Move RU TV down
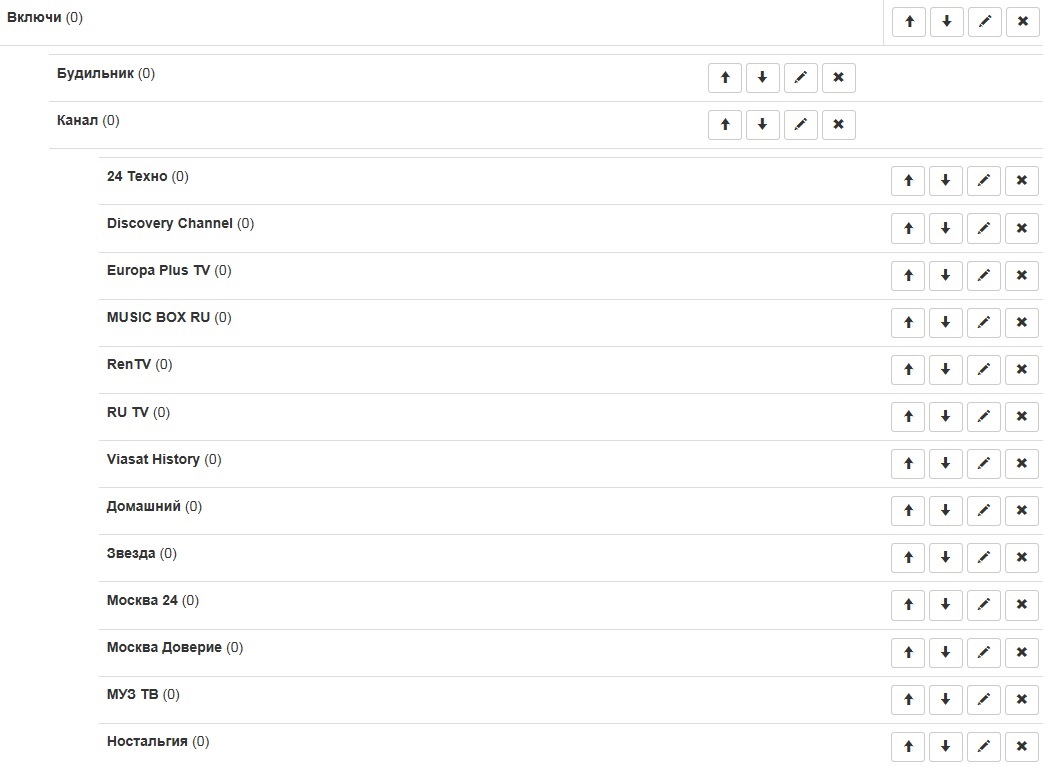The image size is (1043, 769). (x=945, y=416)
